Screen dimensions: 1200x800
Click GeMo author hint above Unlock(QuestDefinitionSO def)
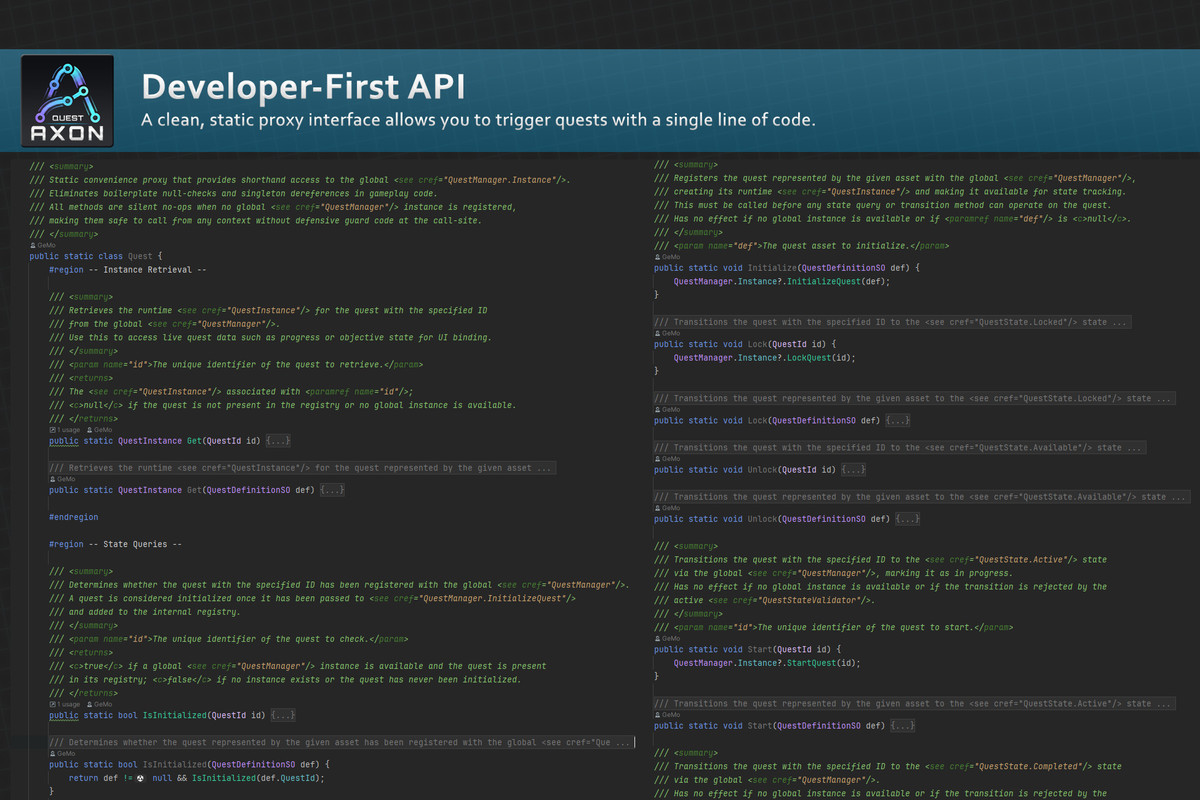[x=667, y=508]
